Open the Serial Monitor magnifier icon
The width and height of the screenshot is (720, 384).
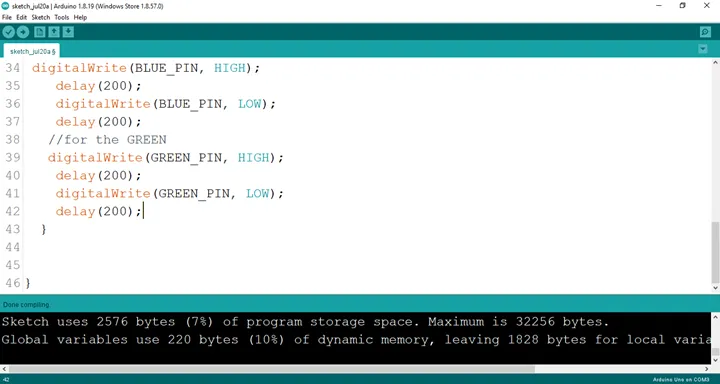click(705, 32)
